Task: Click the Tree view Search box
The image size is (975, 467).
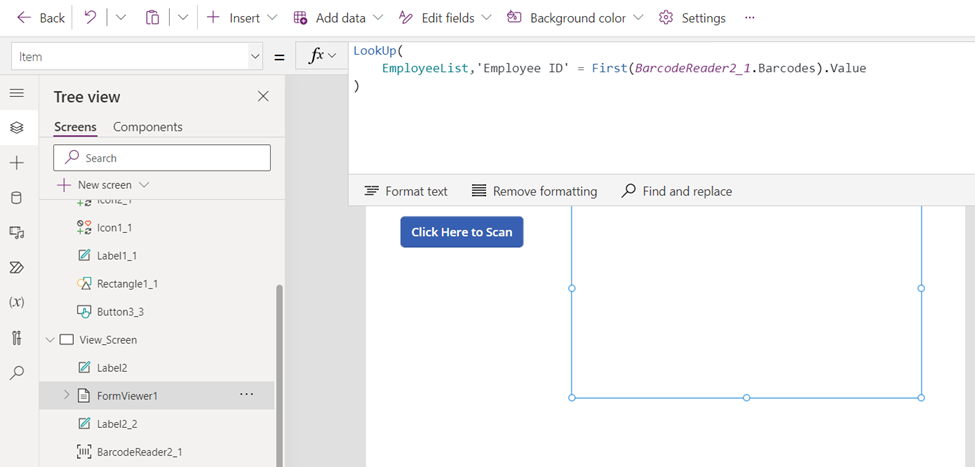Action: tap(162, 158)
